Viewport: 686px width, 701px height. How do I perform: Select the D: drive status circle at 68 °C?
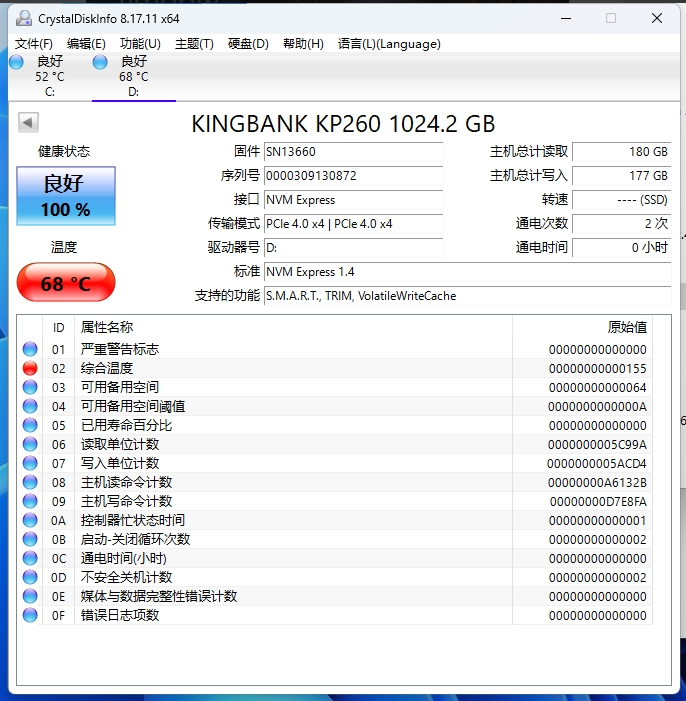pyautogui.click(x=100, y=62)
